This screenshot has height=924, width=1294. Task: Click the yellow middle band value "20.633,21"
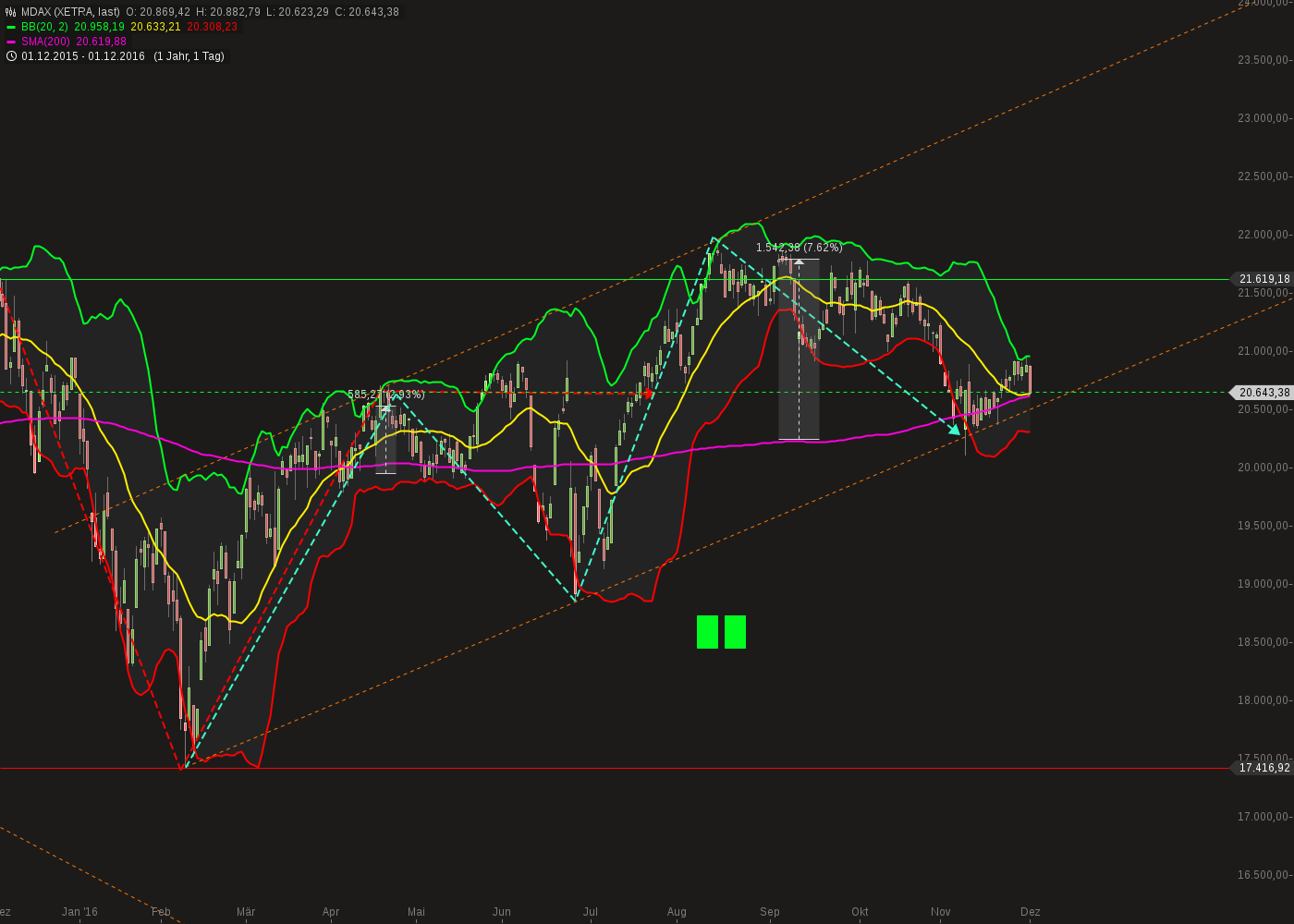coord(156,27)
